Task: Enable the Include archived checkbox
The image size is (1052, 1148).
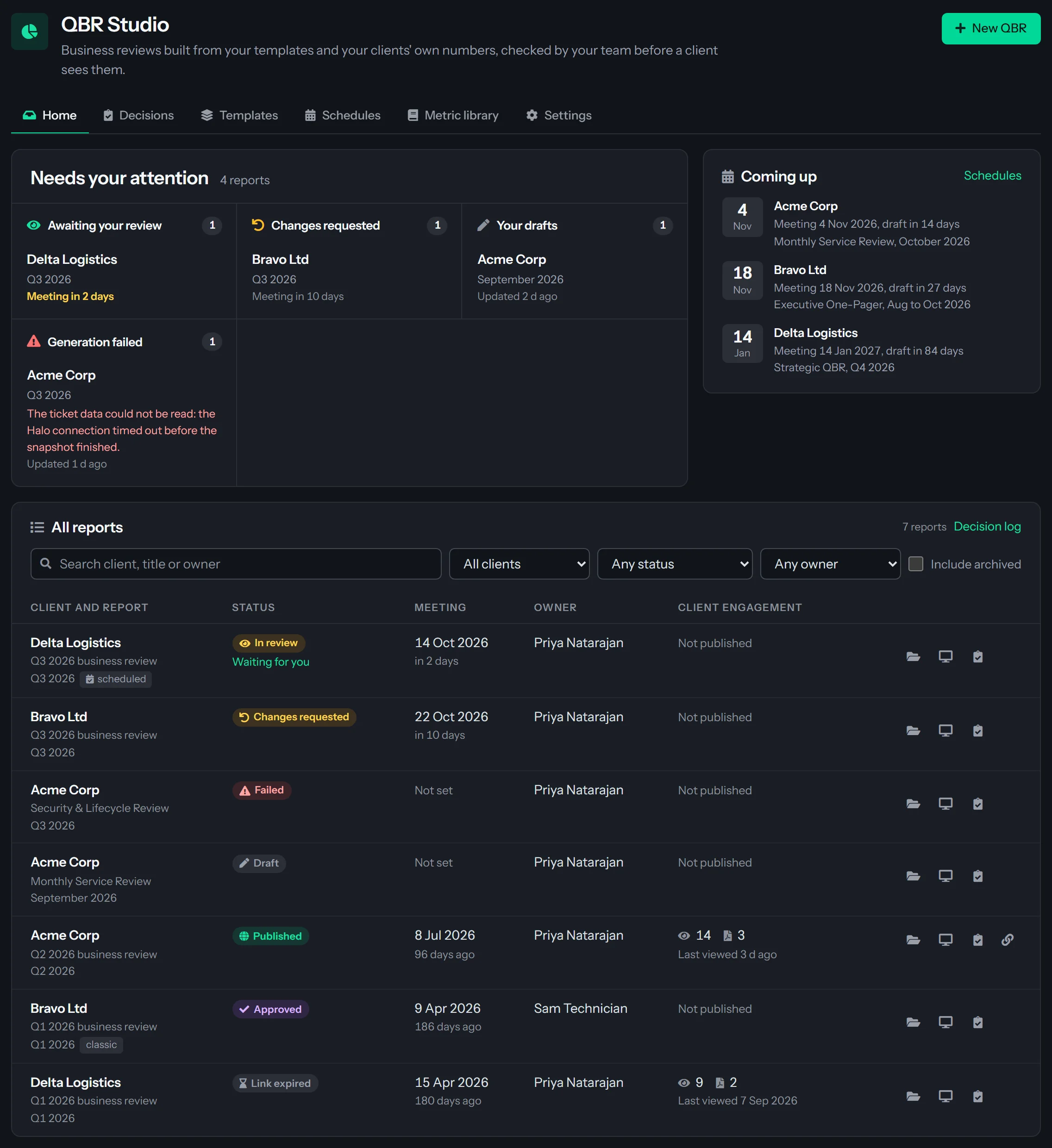Action: pos(916,564)
